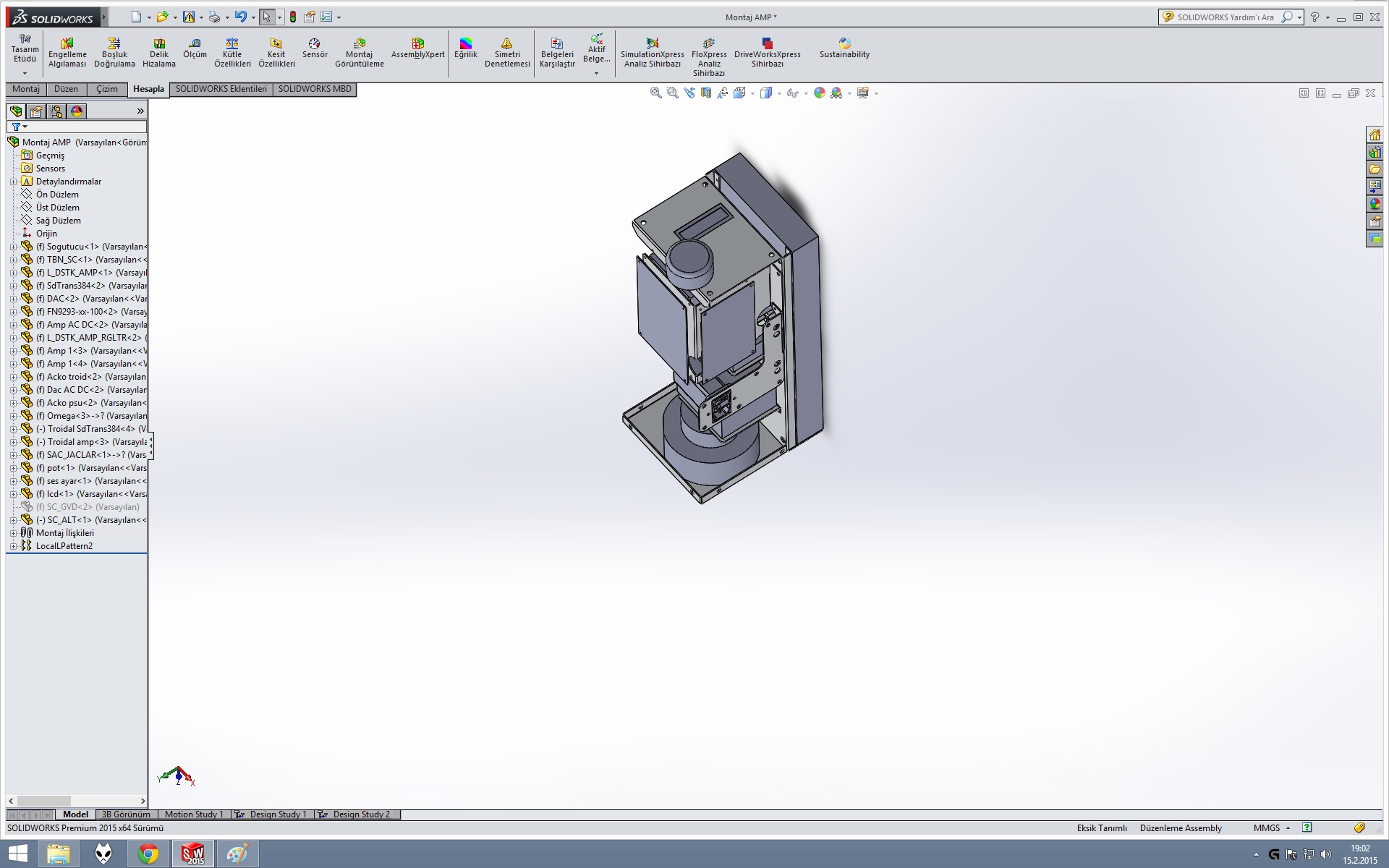
Task: Click Edit Appearance color ball icon
Action: click(x=820, y=93)
